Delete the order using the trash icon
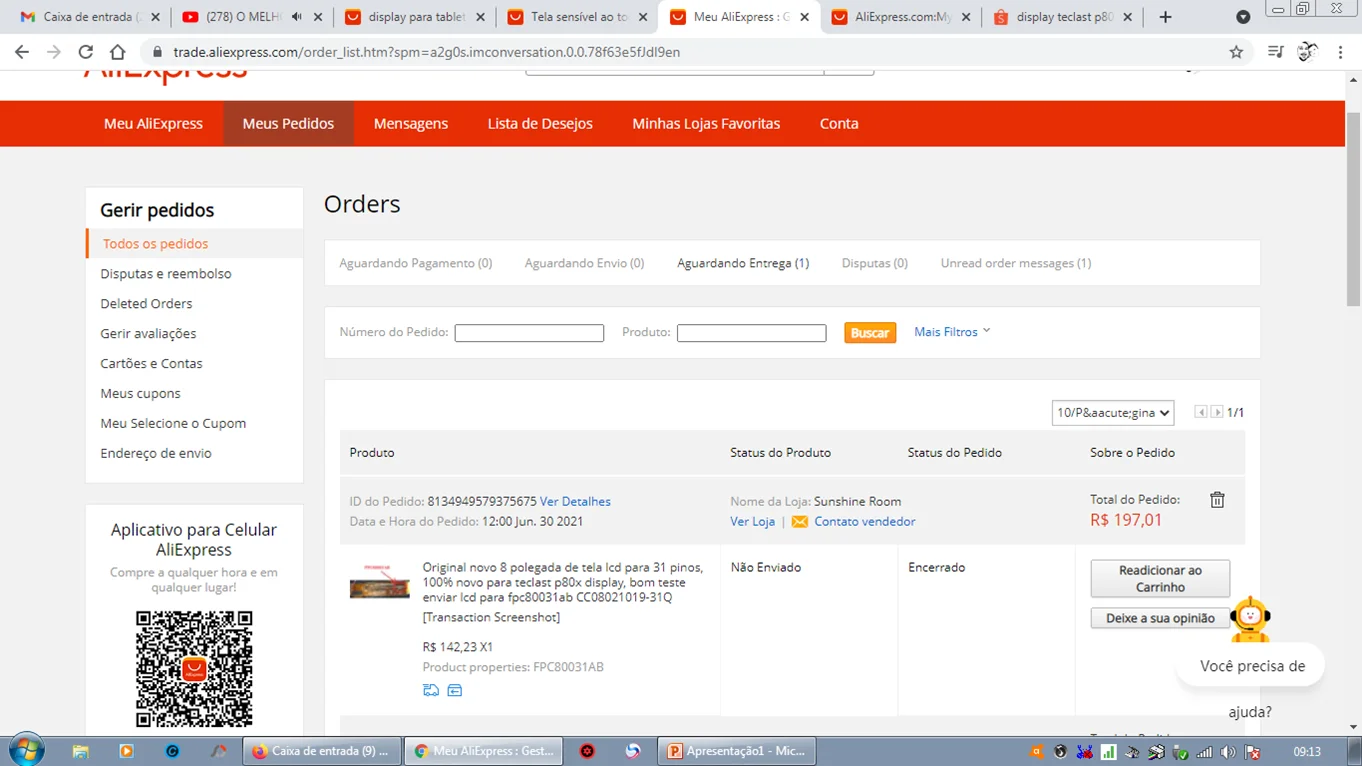This screenshot has height=766, width=1362. click(x=1217, y=500)
